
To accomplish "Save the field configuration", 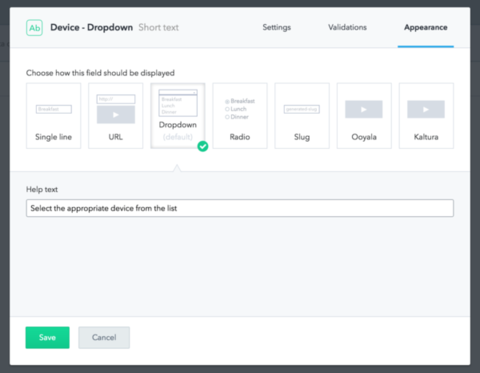I will [47, 337].
